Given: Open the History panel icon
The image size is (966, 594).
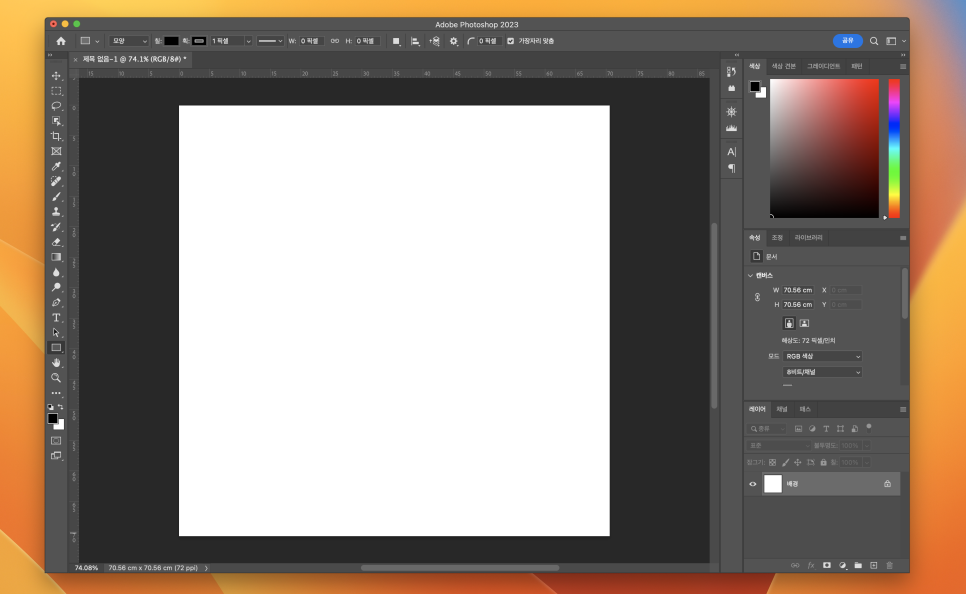Looking at the screenshot, I should [731, 71].
